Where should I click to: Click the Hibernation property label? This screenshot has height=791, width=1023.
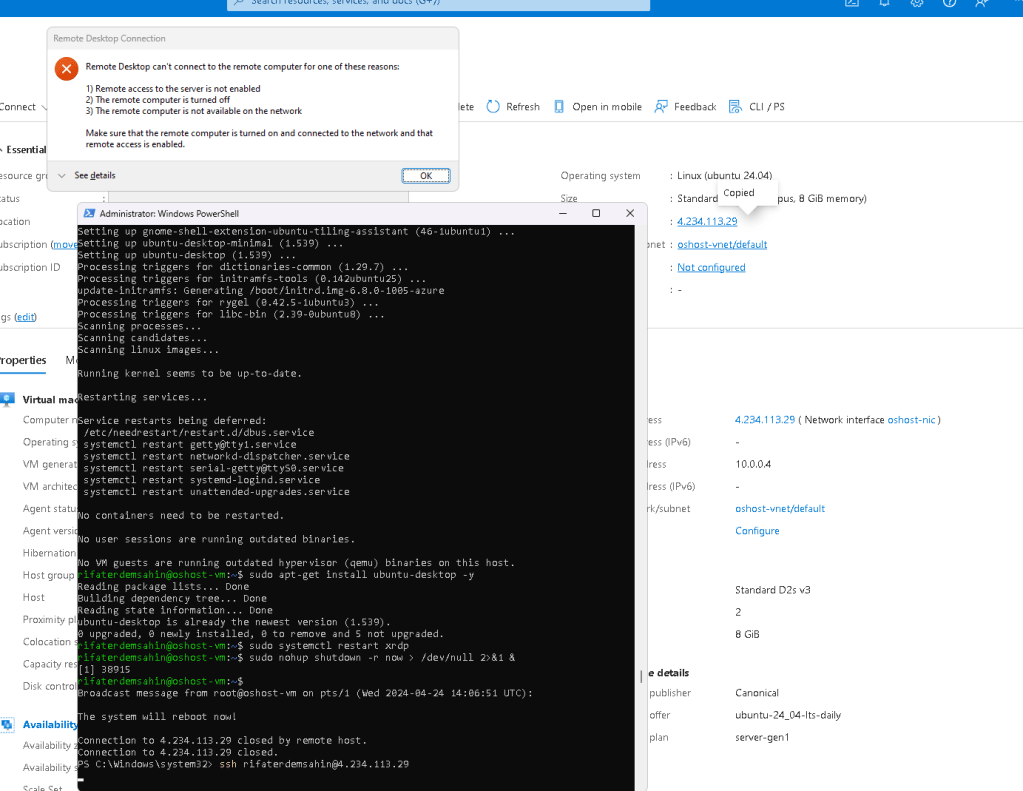[x=50, y=553]
